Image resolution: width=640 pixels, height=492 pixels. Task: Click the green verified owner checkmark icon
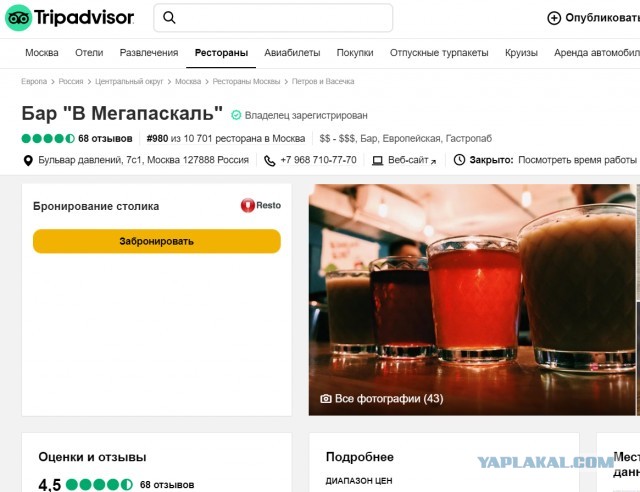point(236,115)
